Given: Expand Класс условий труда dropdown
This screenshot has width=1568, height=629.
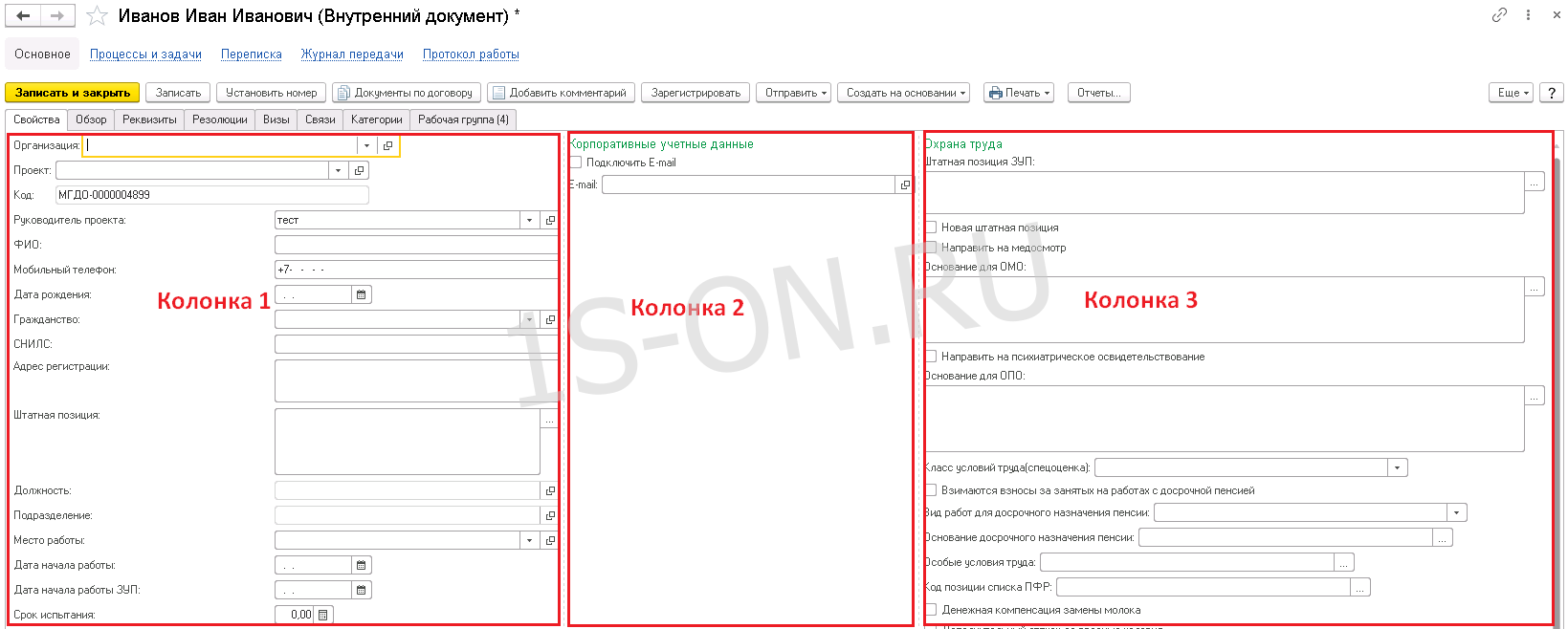Looking at the screenshot, I should pos(1398,467).
